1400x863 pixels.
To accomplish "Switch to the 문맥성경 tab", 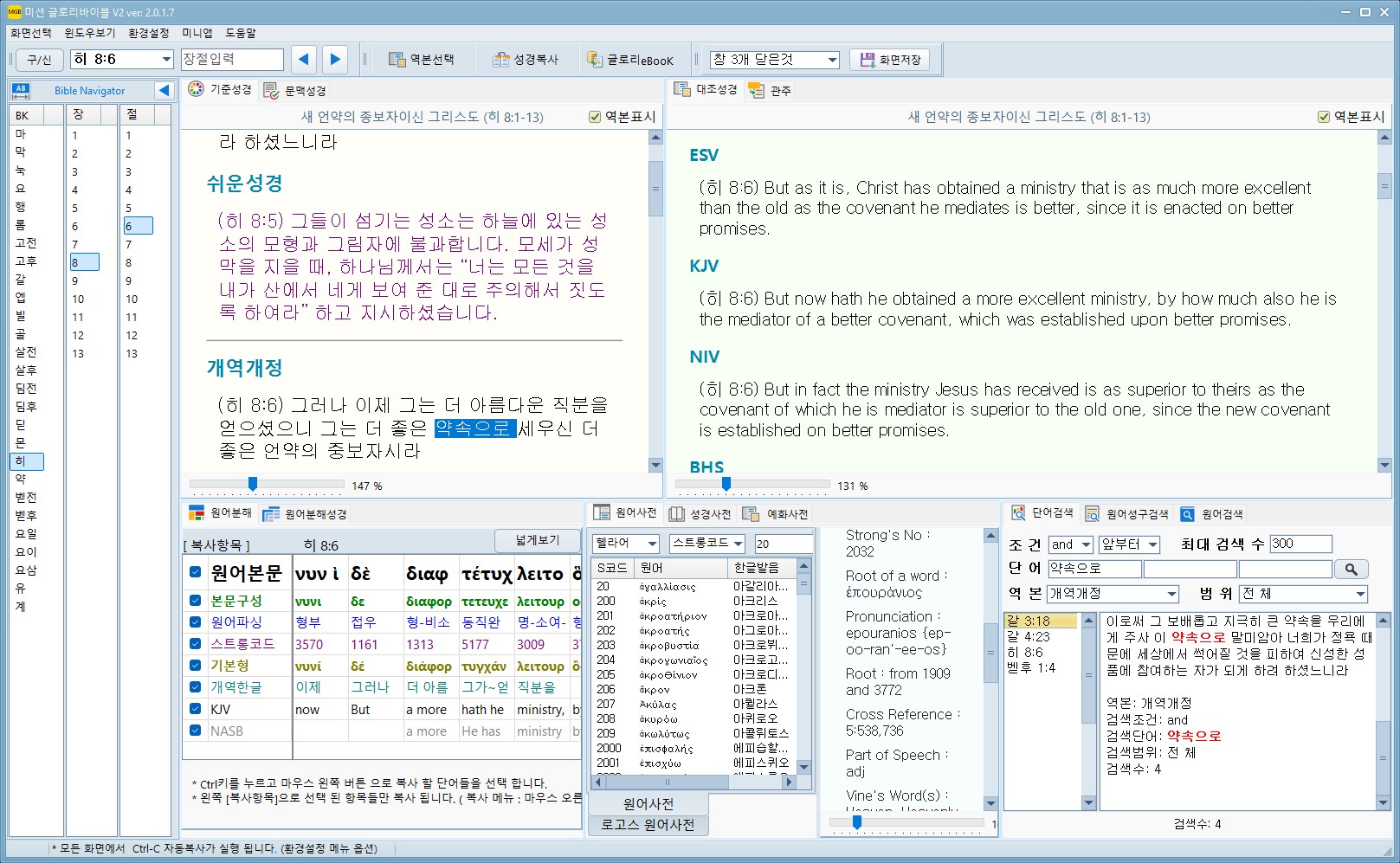I will point(295,90).
